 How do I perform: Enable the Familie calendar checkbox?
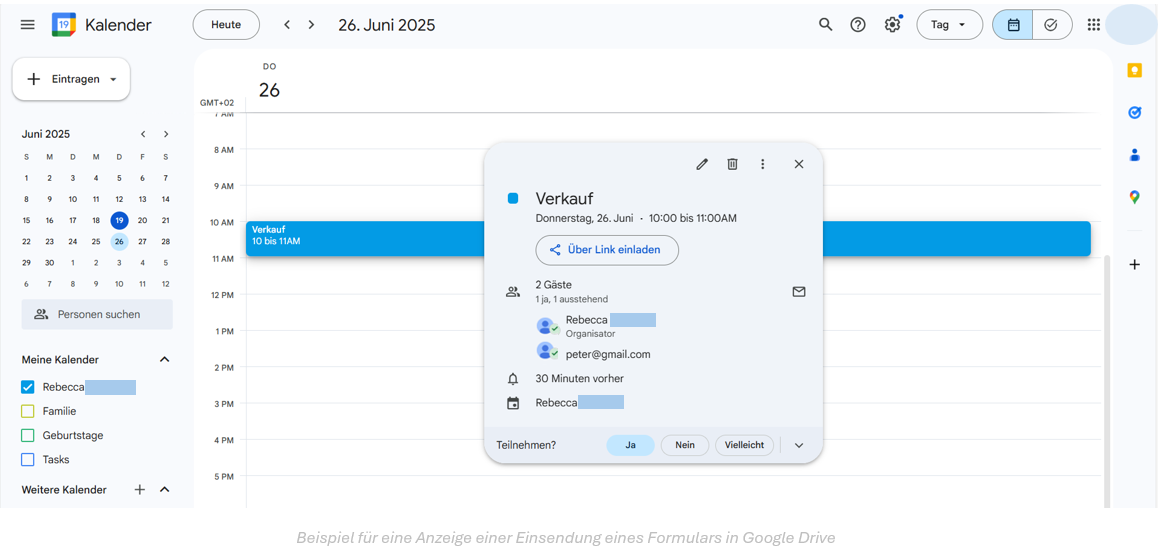[28, 411]
